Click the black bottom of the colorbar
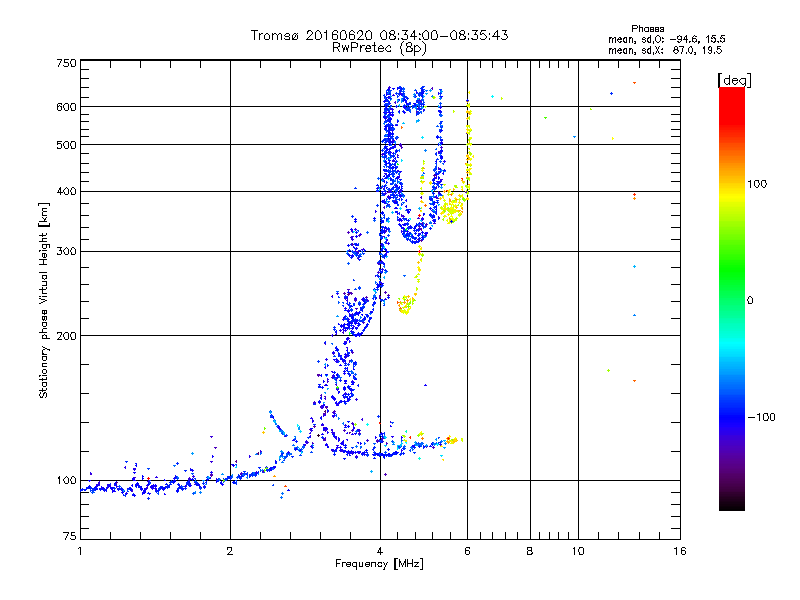Screen dimensions: 800x600 coord(732,503)
